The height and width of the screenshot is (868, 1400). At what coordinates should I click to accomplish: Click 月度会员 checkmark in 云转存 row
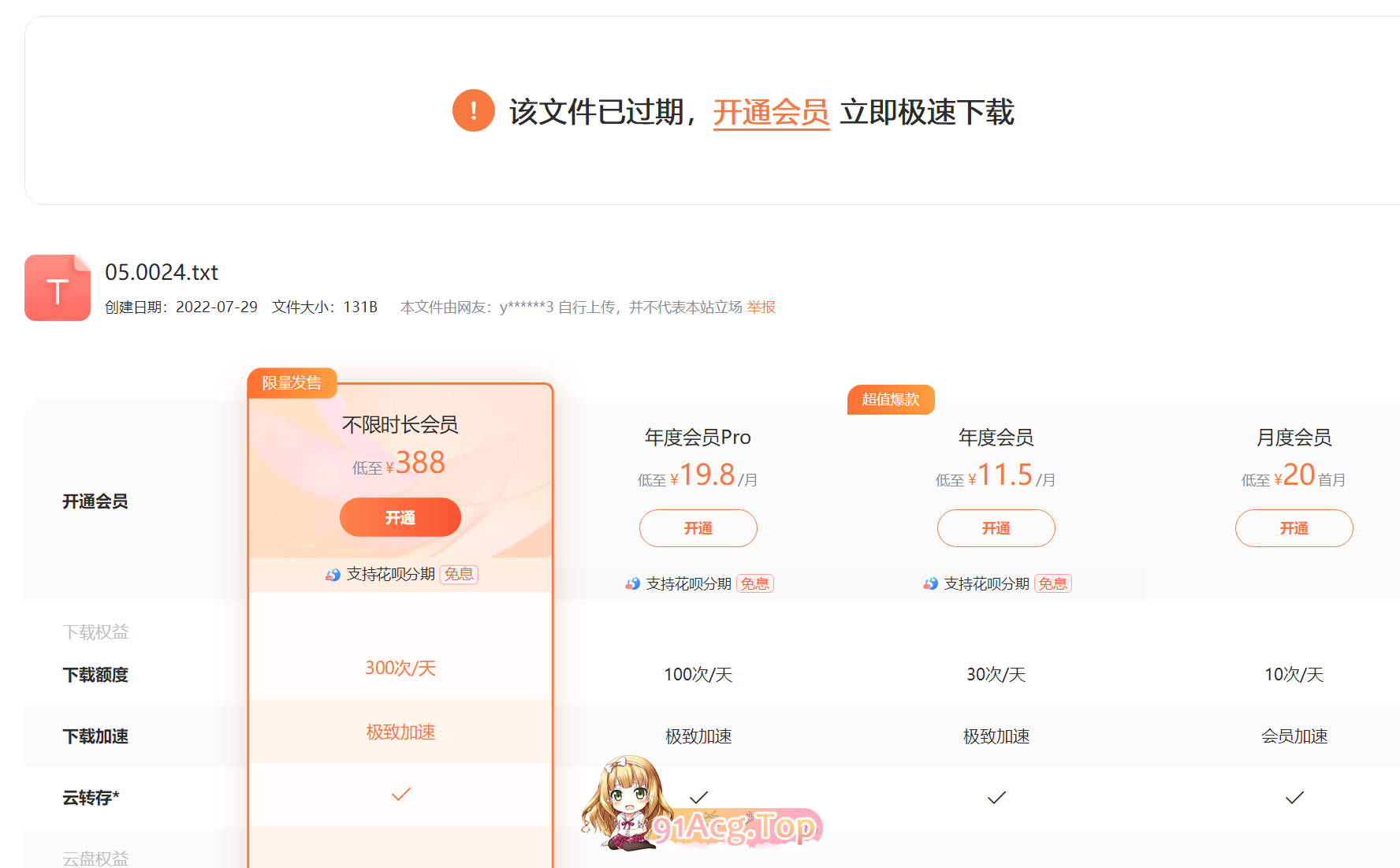pyautogui.click(x=1294, y=798)
